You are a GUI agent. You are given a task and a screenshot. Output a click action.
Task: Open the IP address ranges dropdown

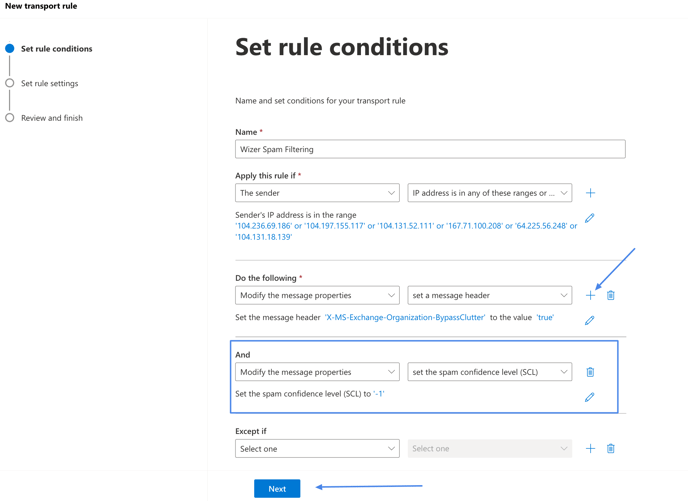[490, 193]
